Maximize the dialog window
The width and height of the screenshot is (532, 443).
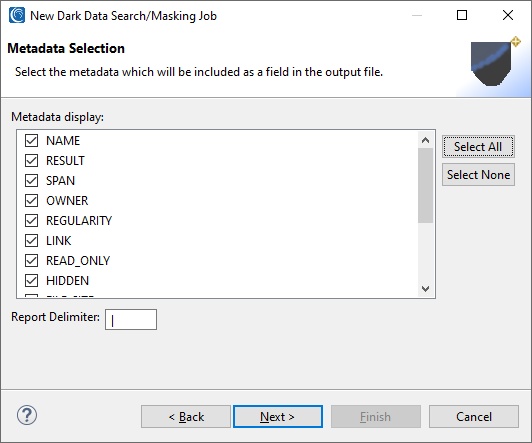click(462, 15)
